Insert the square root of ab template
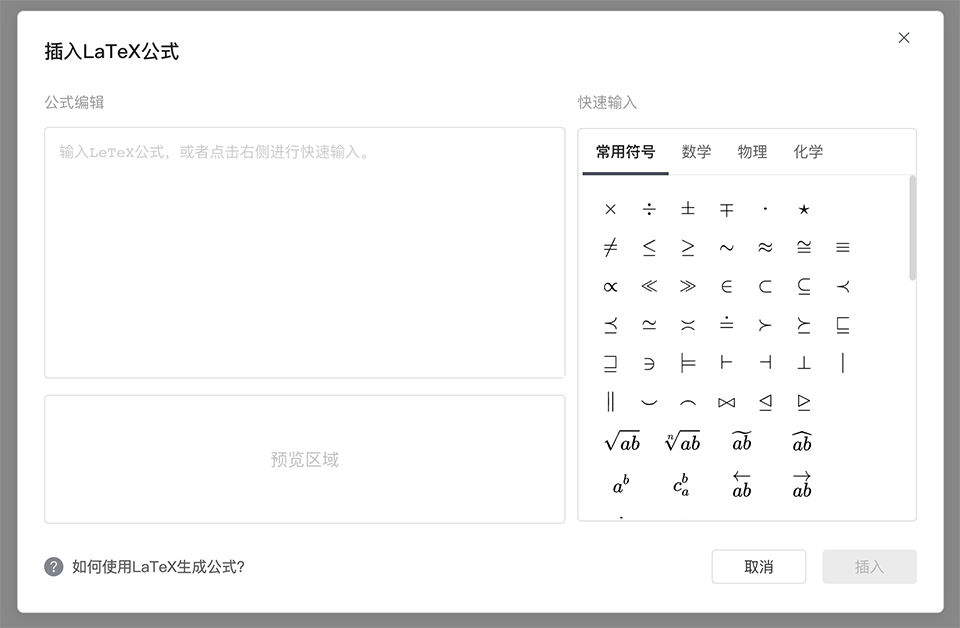Screen dimensions: 960x628 pyautogui.click(x=622, y=441)
